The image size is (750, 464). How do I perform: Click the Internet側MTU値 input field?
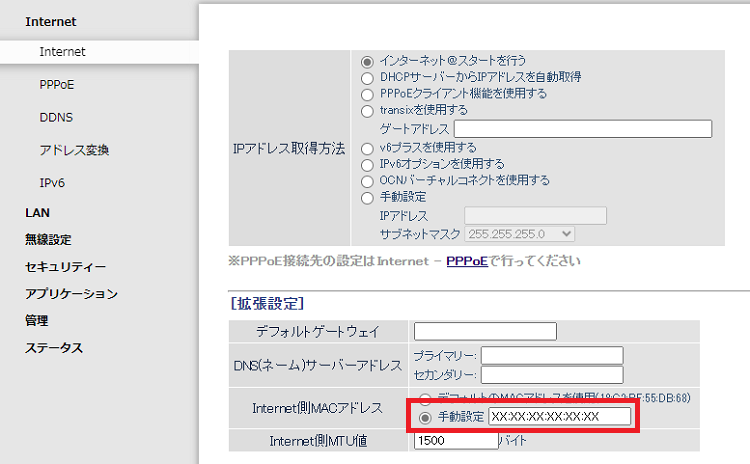(456, 441)
